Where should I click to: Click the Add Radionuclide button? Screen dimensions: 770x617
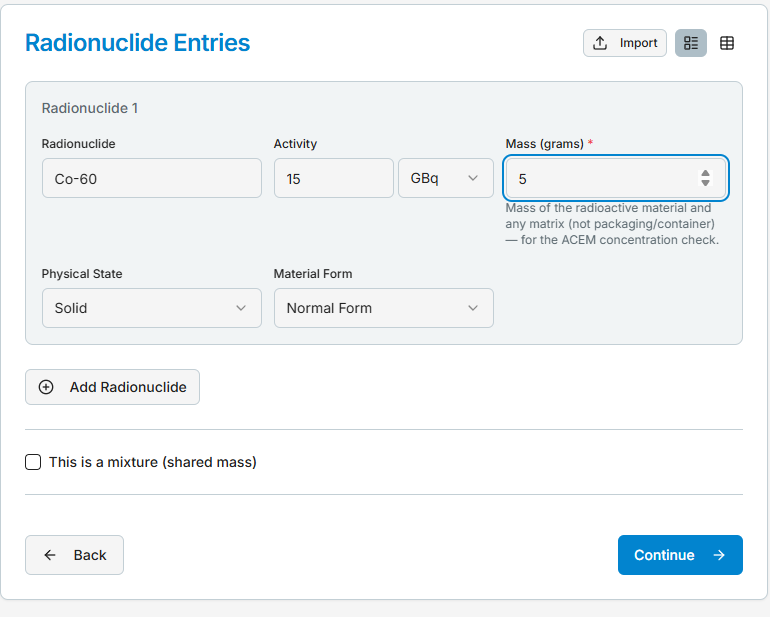112,387
